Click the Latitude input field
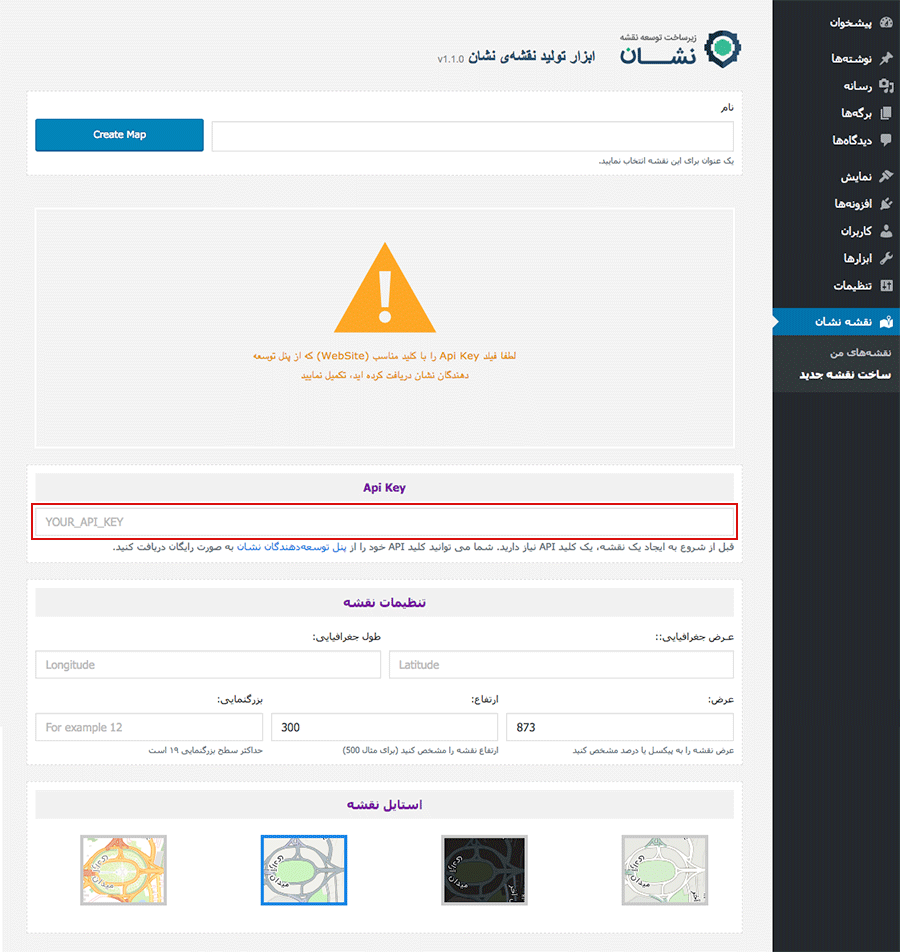Image resolution: width=900 pixels, height=952 pixels. click(561, 665)
